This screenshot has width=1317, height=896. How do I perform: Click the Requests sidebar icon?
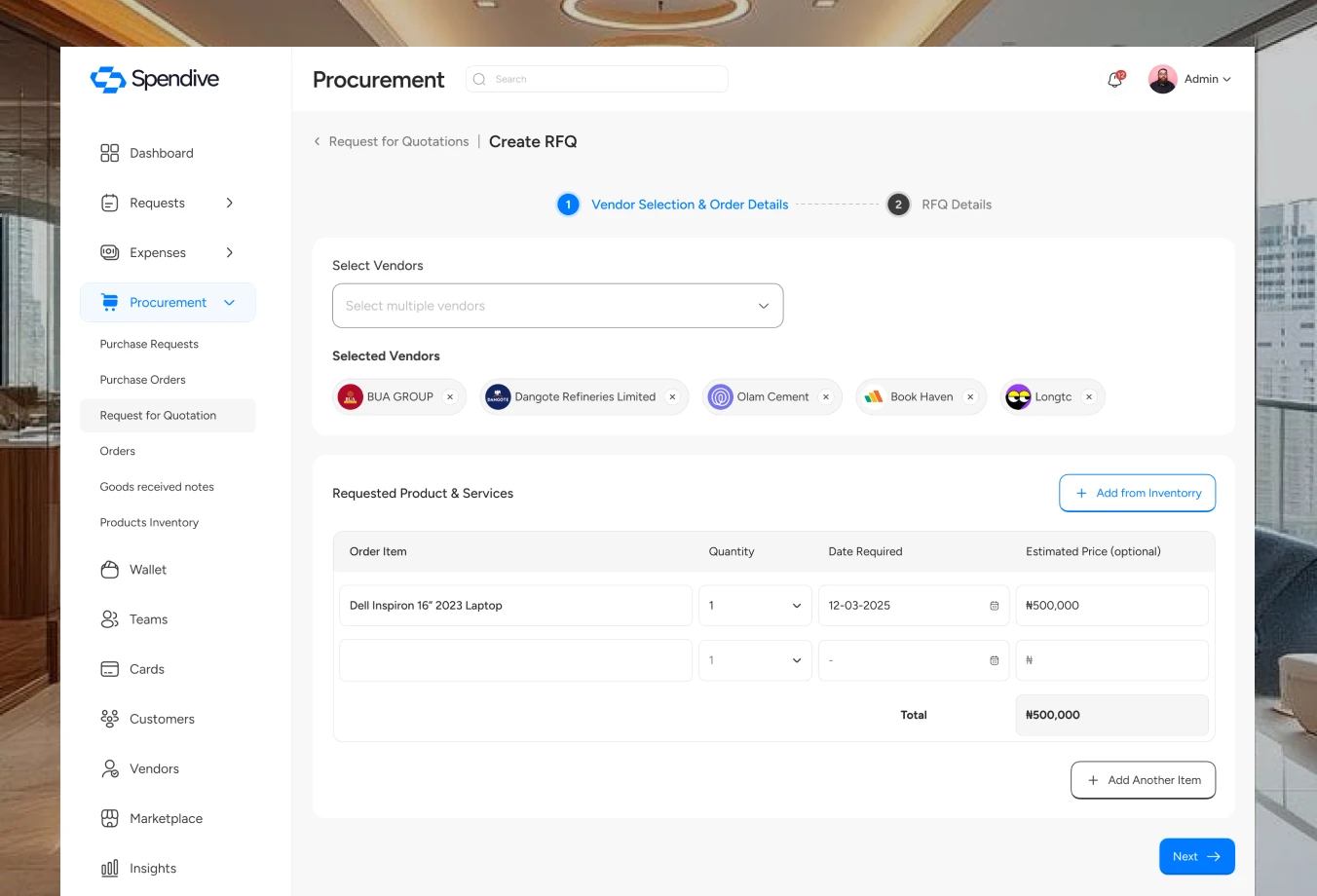110,203
